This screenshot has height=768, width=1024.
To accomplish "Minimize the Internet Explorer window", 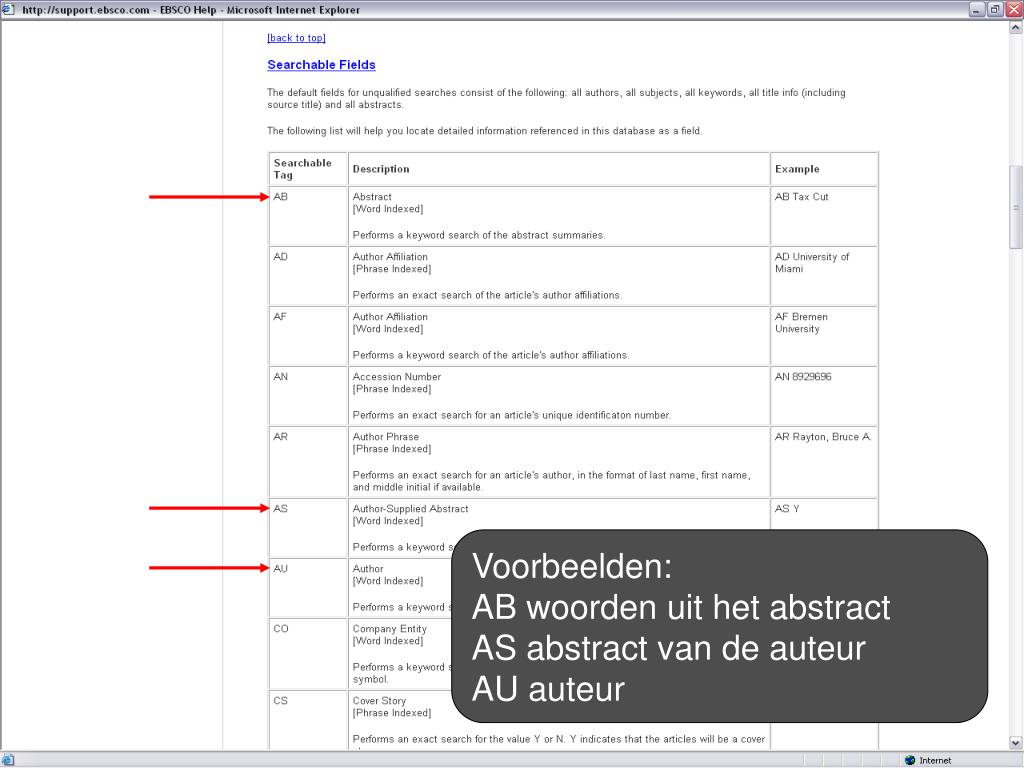I will 976,9.
